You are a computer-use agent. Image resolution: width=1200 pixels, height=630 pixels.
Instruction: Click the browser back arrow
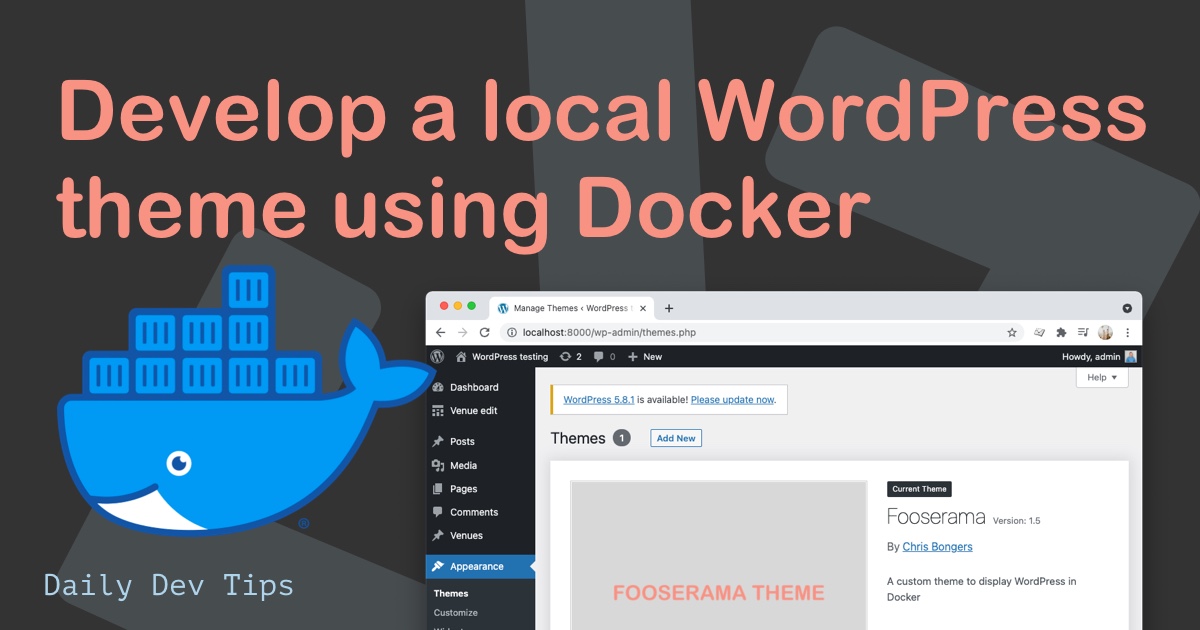(440, 332)
